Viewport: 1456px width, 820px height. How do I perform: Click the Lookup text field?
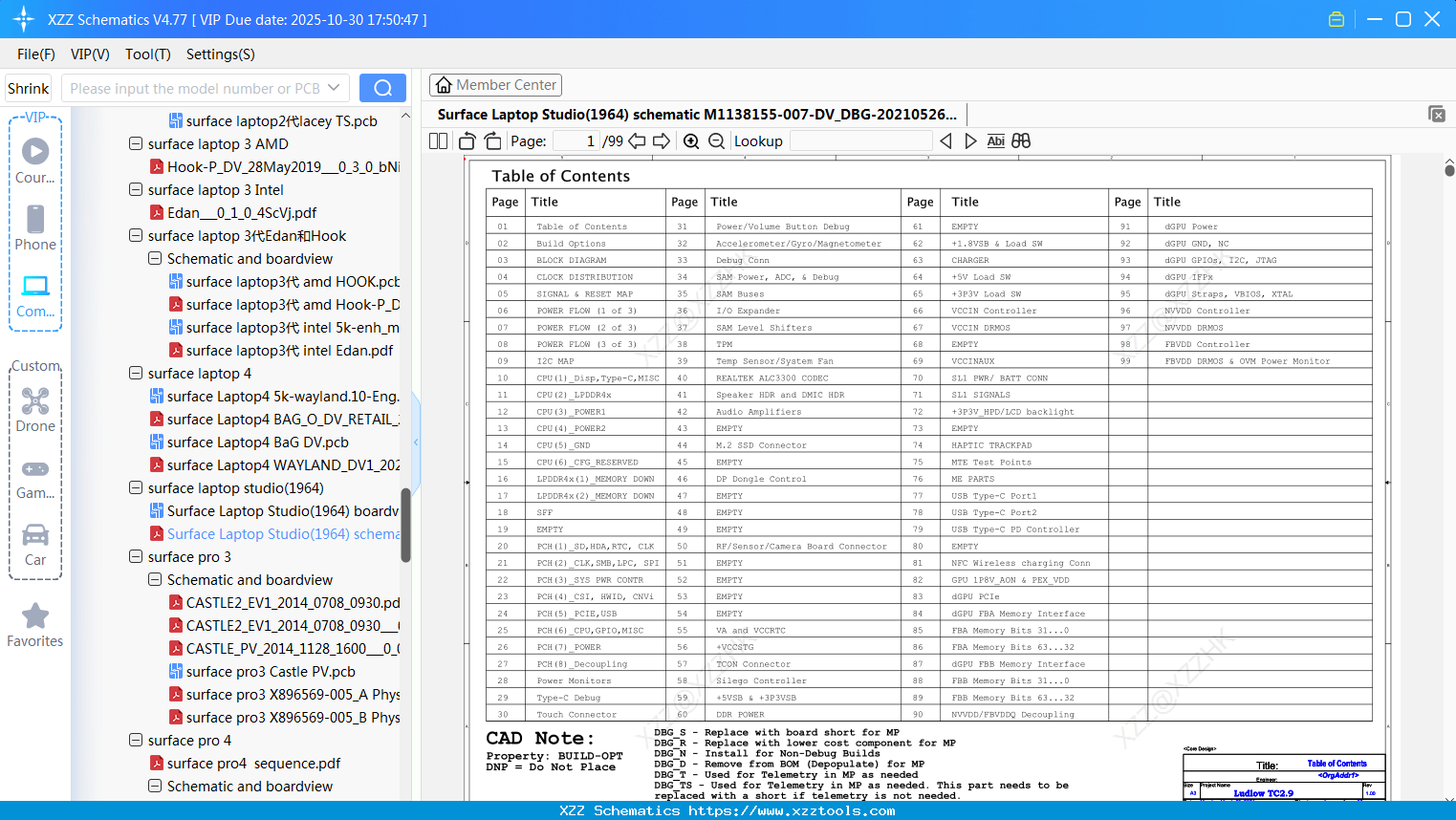tap(860, 140)
